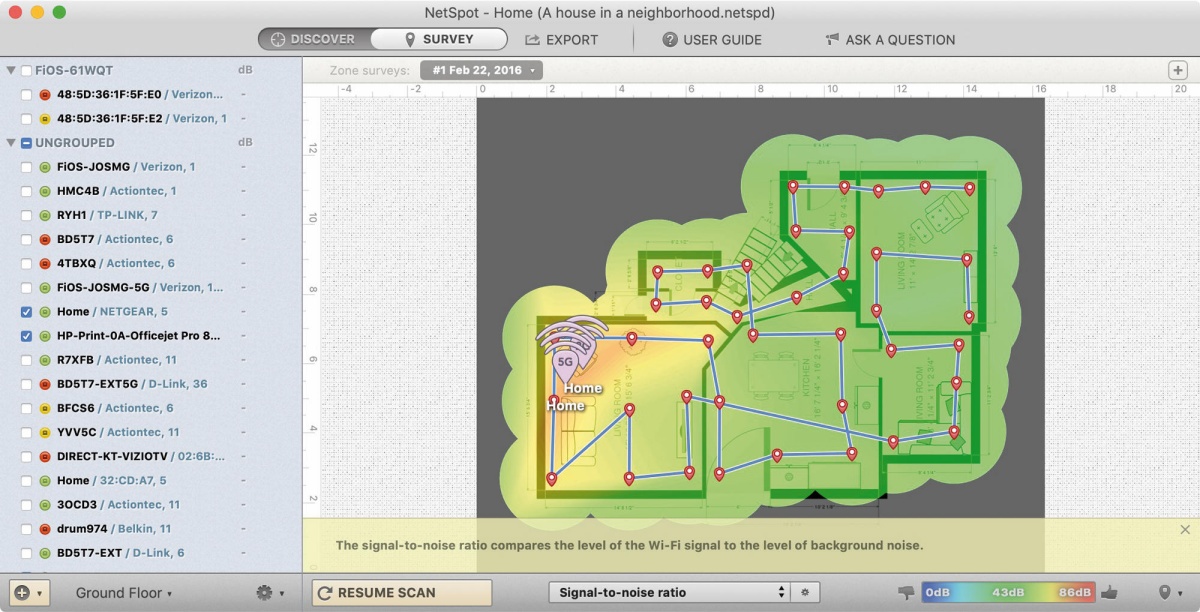The height and width of the screenshot is (612, 1200).
Task: Collapse the UNGROUPED group triangle
Action: (11, 143)
